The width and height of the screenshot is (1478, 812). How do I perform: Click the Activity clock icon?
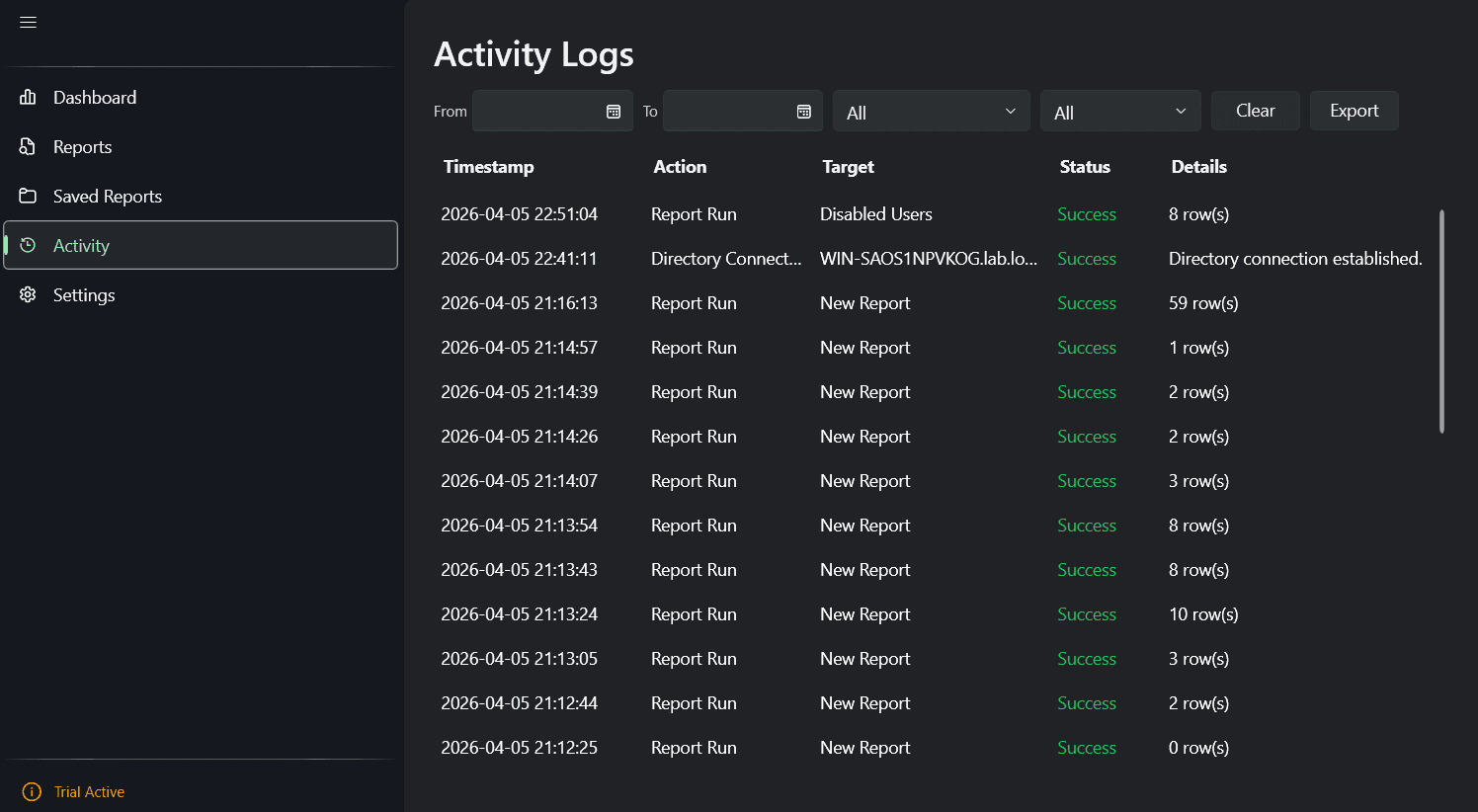28,245
